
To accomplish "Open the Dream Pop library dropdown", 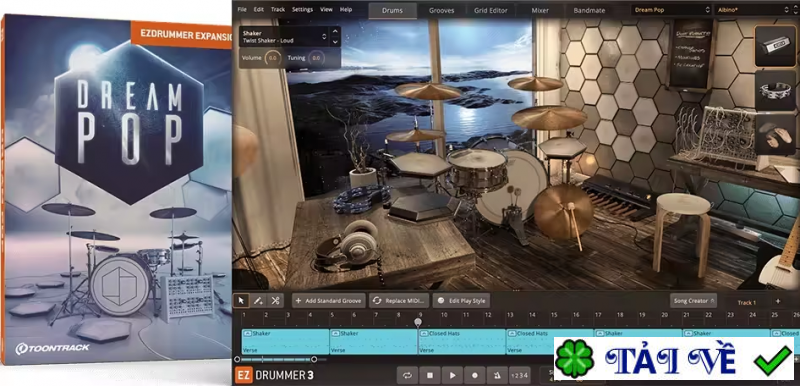I will click(671, 10).
